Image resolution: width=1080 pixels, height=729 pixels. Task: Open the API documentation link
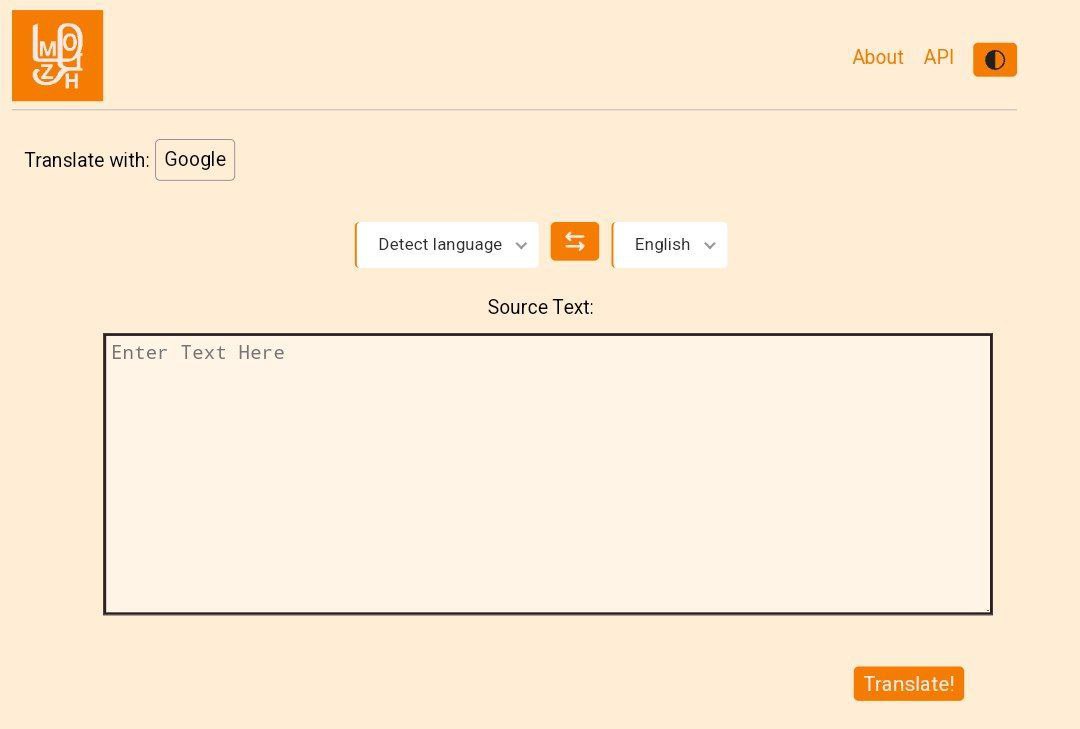coord(938,57)
